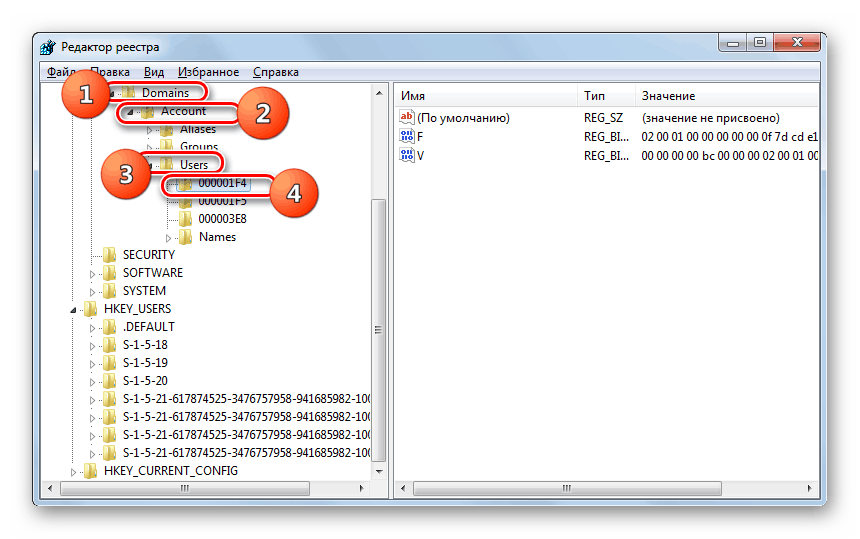The height and width of the screenshot is (539, 860).
Task: Click the S-1-5-20 folder icon
Action: tap(110, 381)
